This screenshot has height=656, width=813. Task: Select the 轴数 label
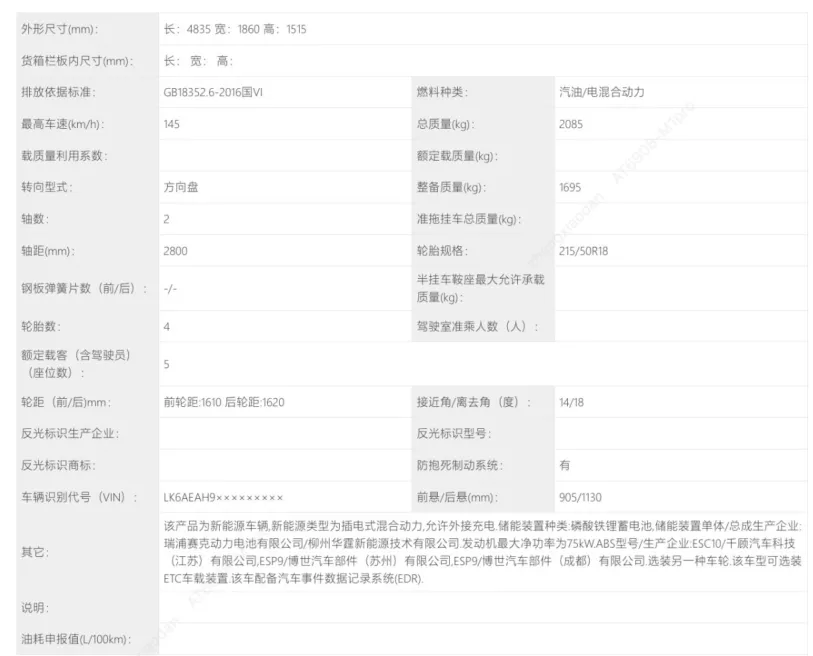[35, 219]
